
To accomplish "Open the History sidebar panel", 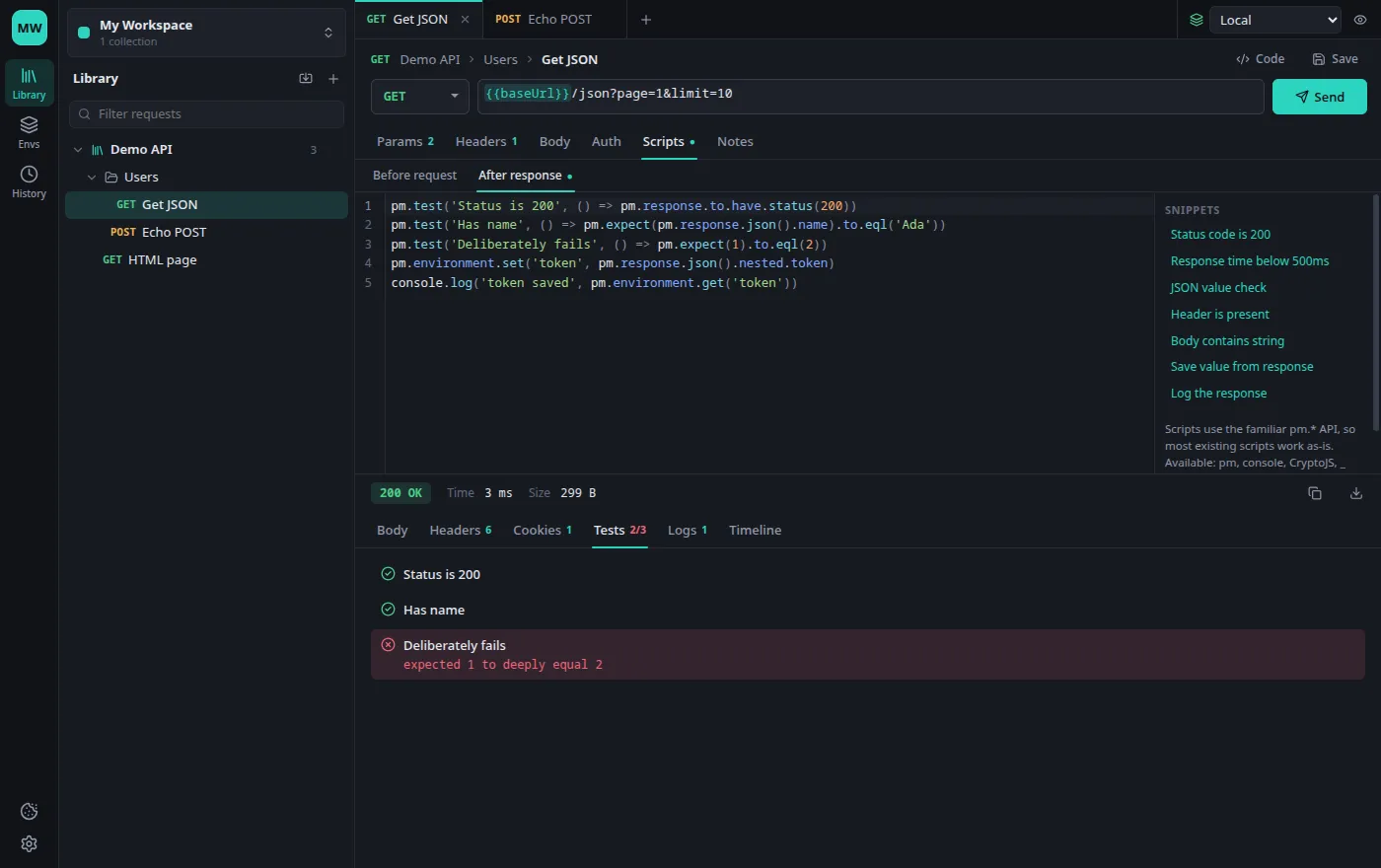I will coord(29,181).
